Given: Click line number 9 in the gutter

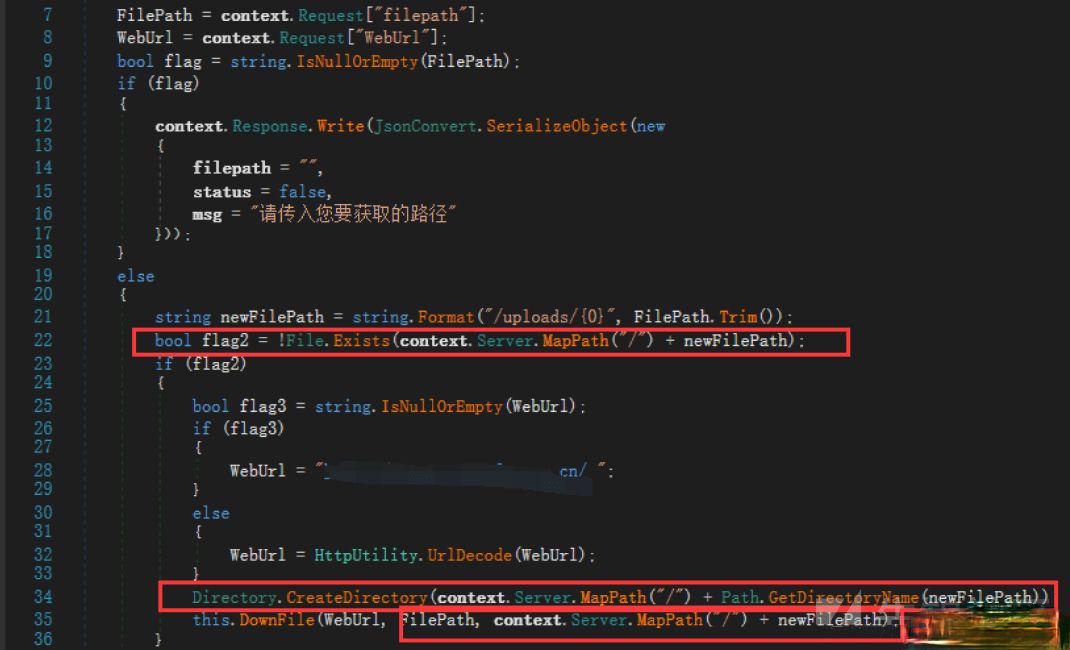Looking at the screenshot, I should pos(48,61).
